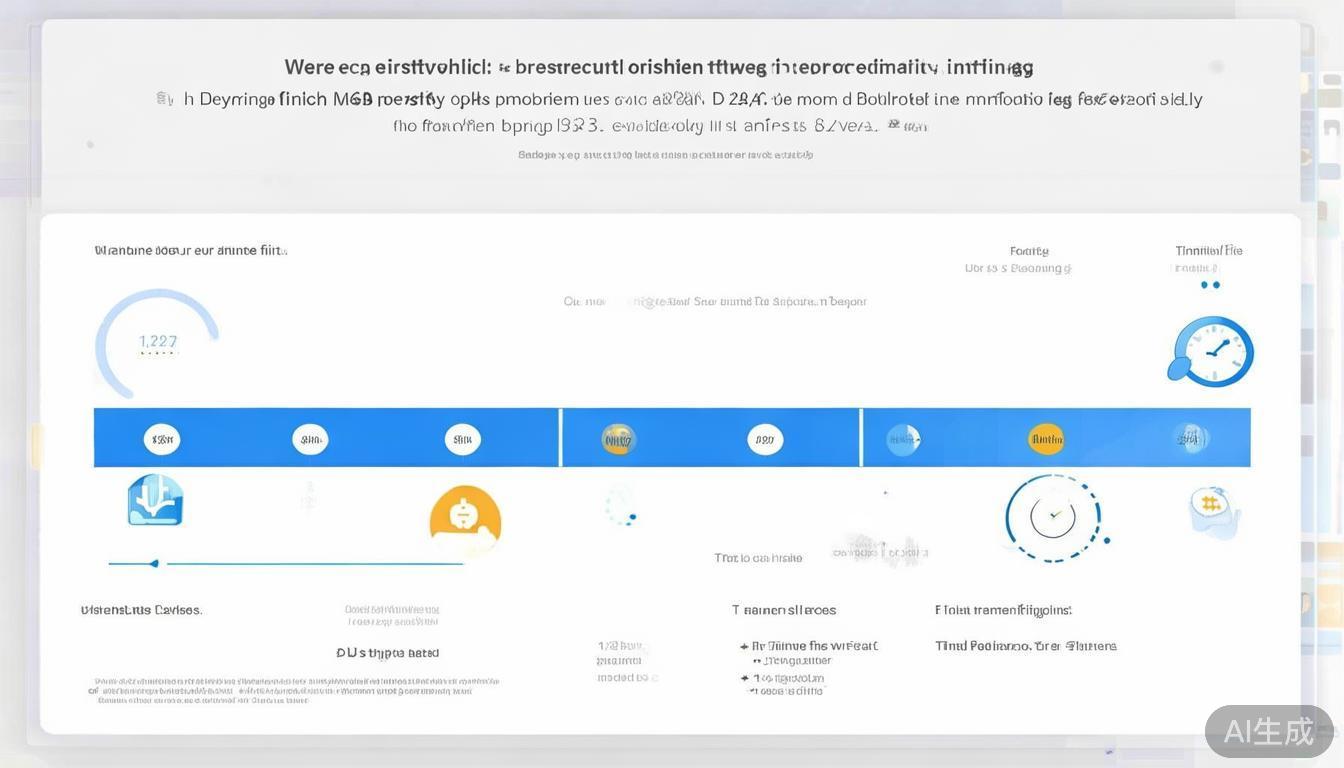Click the blue download box icon
The image size is (1344, 768).
155,500
